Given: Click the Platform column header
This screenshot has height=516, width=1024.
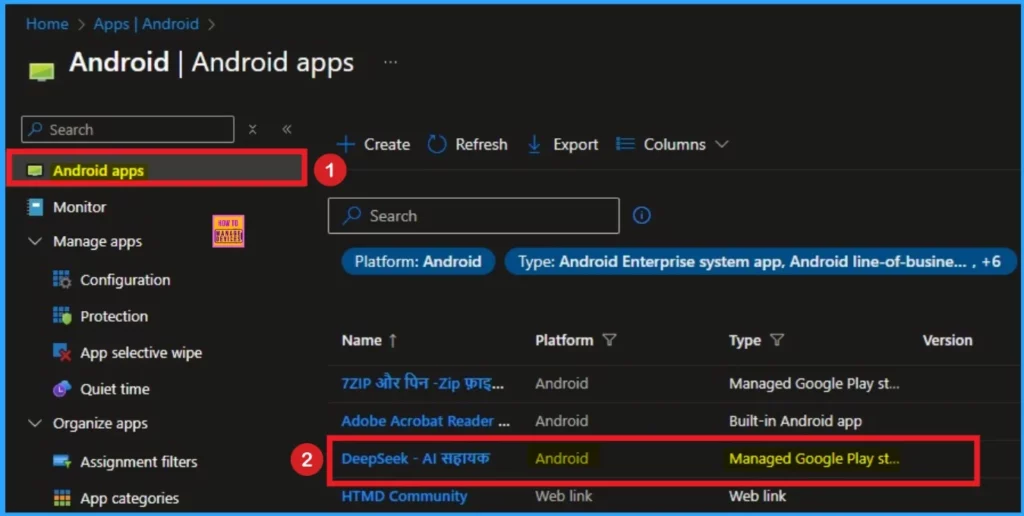Looking at the screenshot, I should coord(564,340).
